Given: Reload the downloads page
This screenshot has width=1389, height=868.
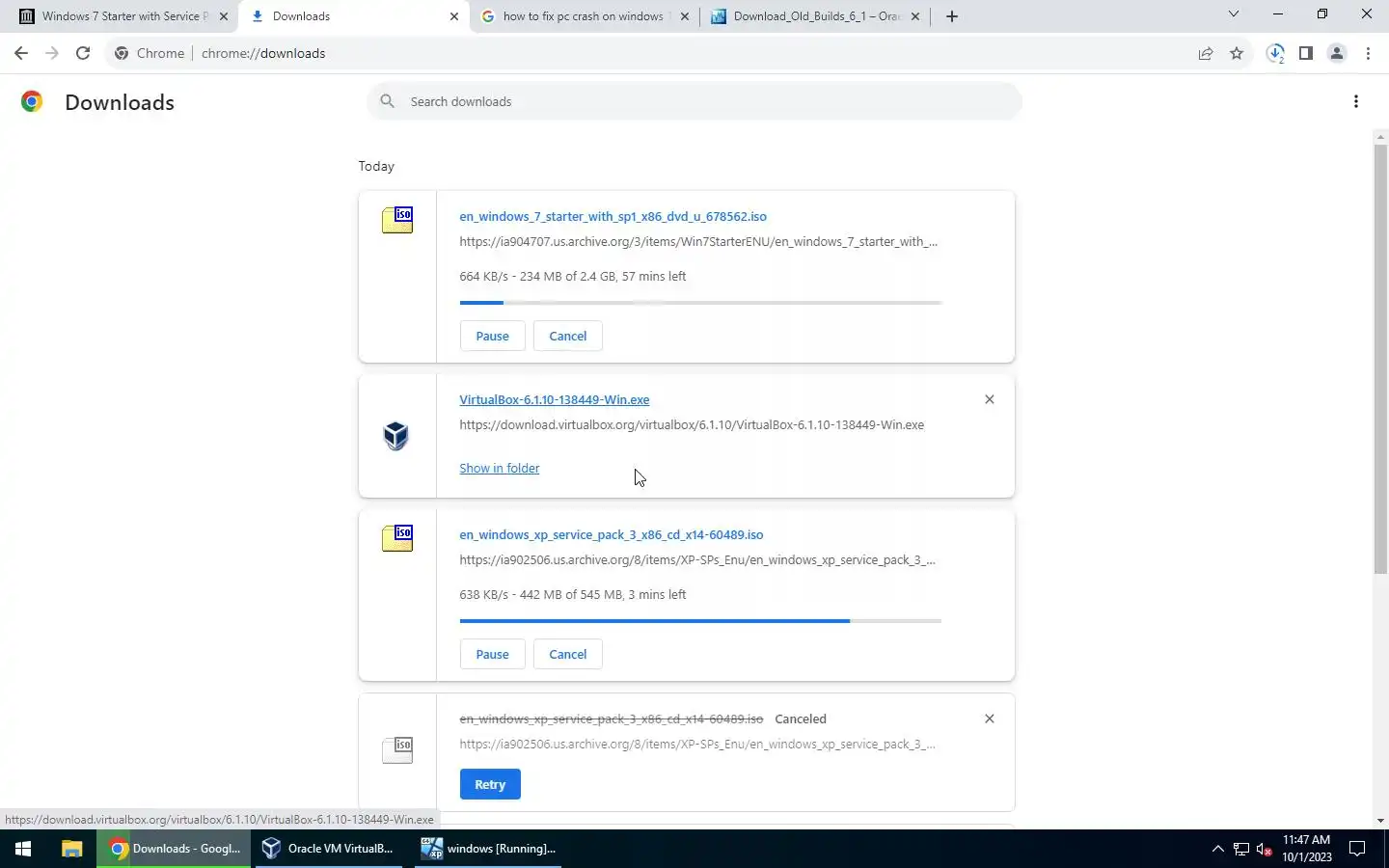Looking at the screenshot, I should [x=83, y=53].
